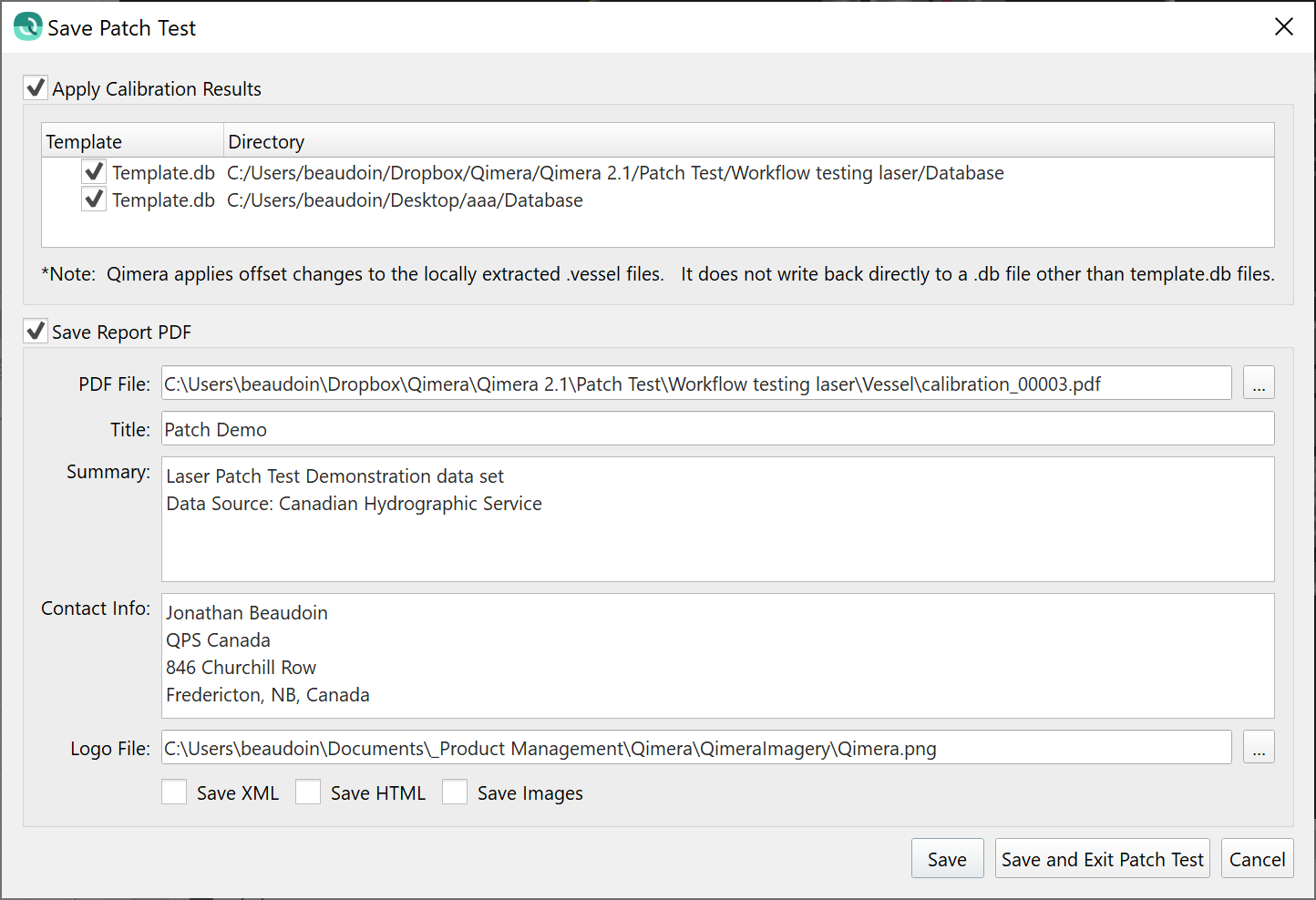Enable the Save XML checkbox

pos(174,793)
